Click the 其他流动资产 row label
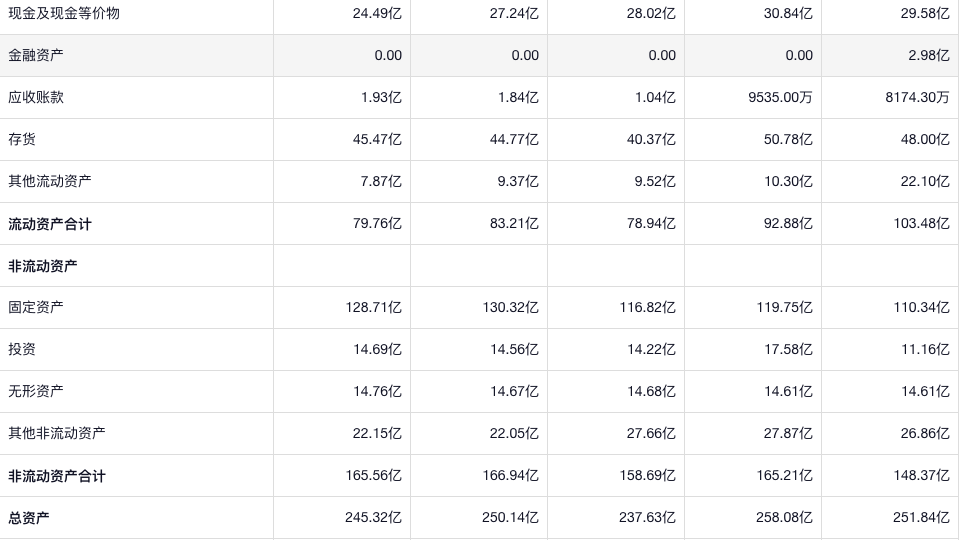This screenshot has height=540, width=962. (50, 181)
